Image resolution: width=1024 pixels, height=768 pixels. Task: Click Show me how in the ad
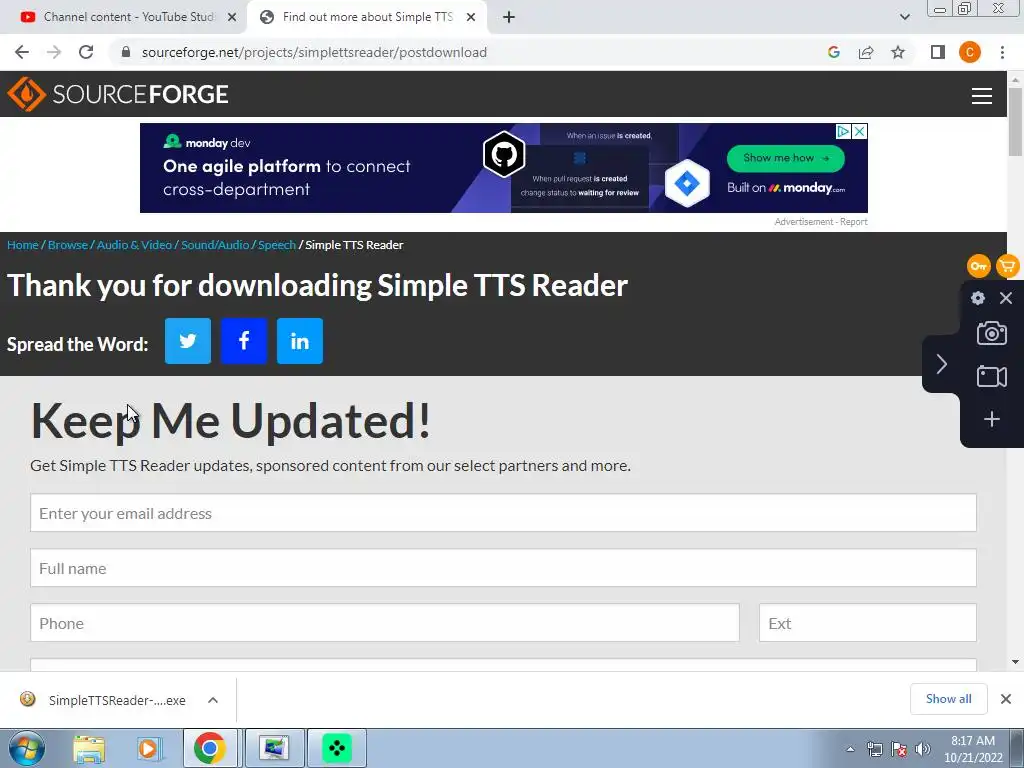click(786, 158)
